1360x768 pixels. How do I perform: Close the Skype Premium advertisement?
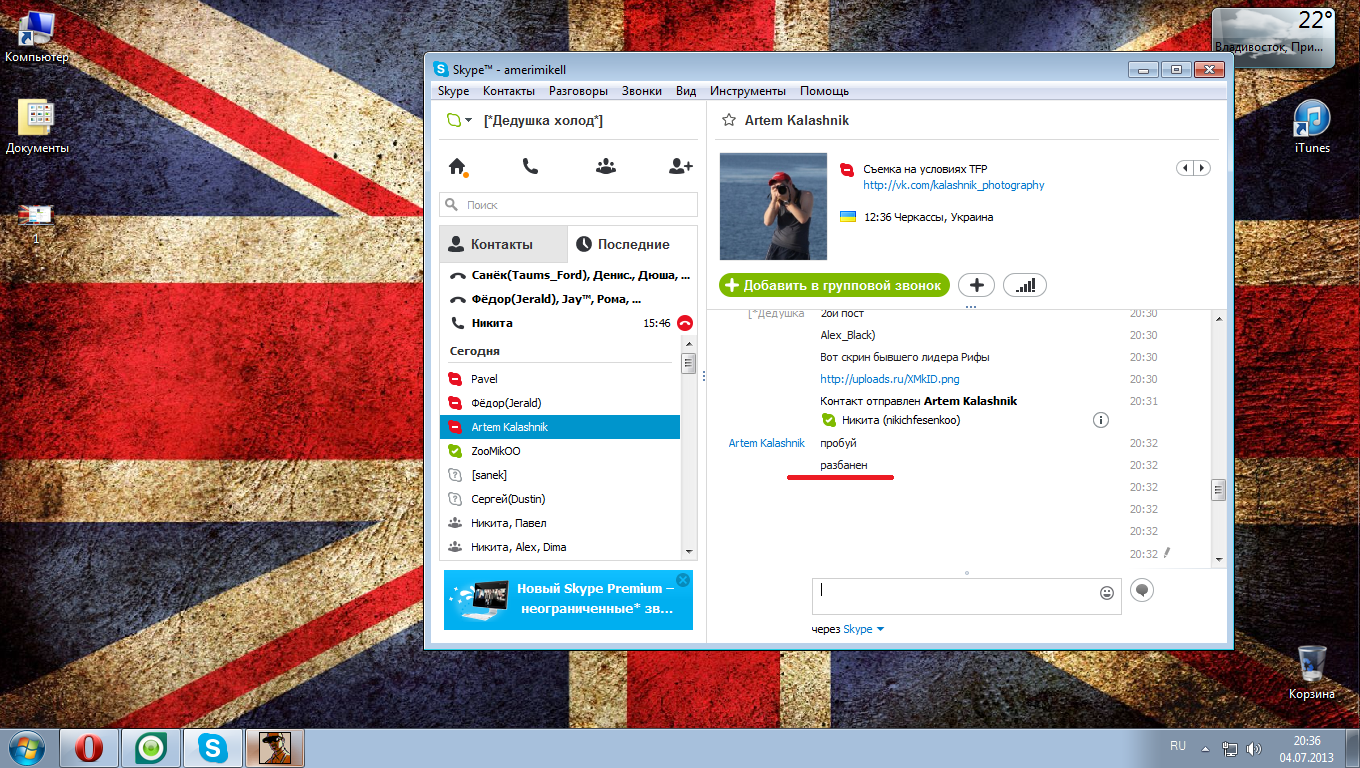tap(683, 580)
